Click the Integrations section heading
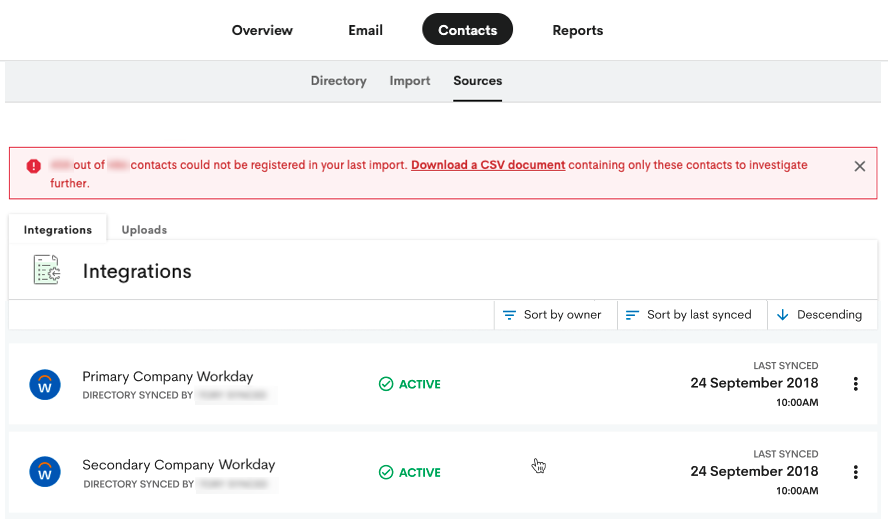888x519 pixels. coord(137,271)
